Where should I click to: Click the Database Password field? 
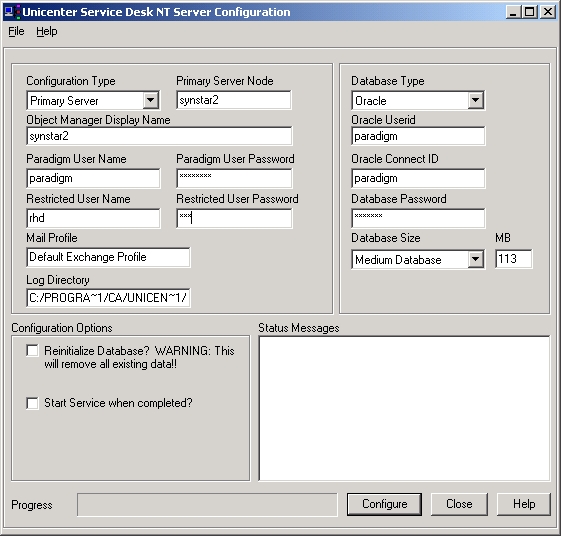tap(418, 218)
